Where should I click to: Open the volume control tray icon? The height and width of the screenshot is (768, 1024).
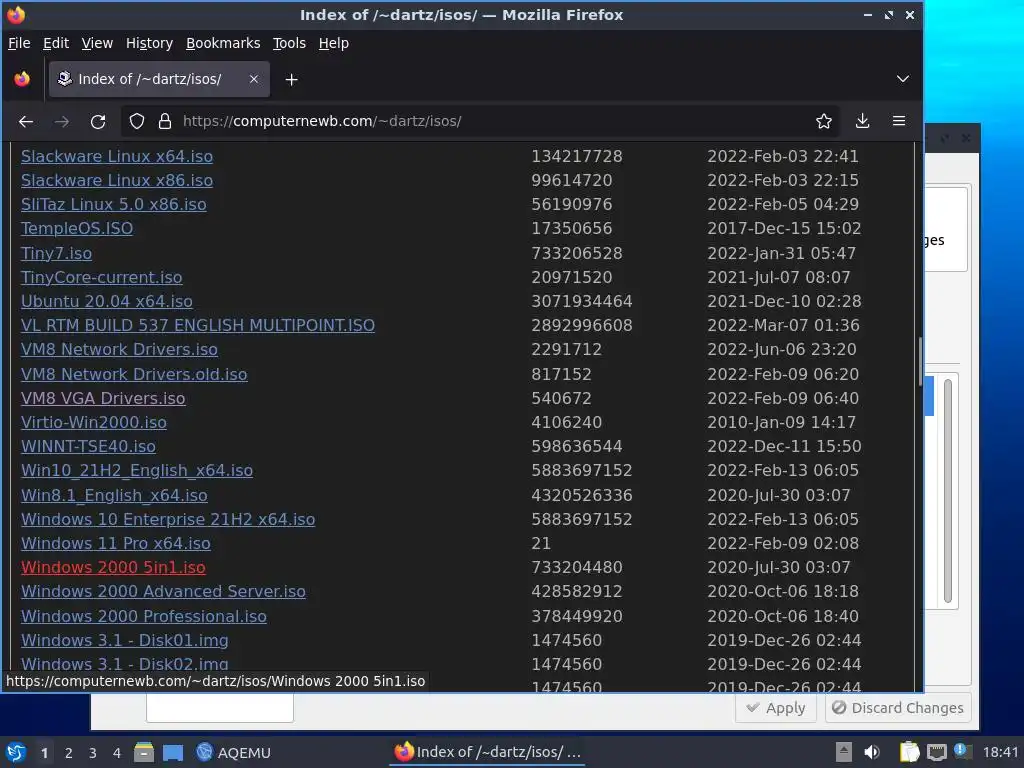tap(872, 753)
